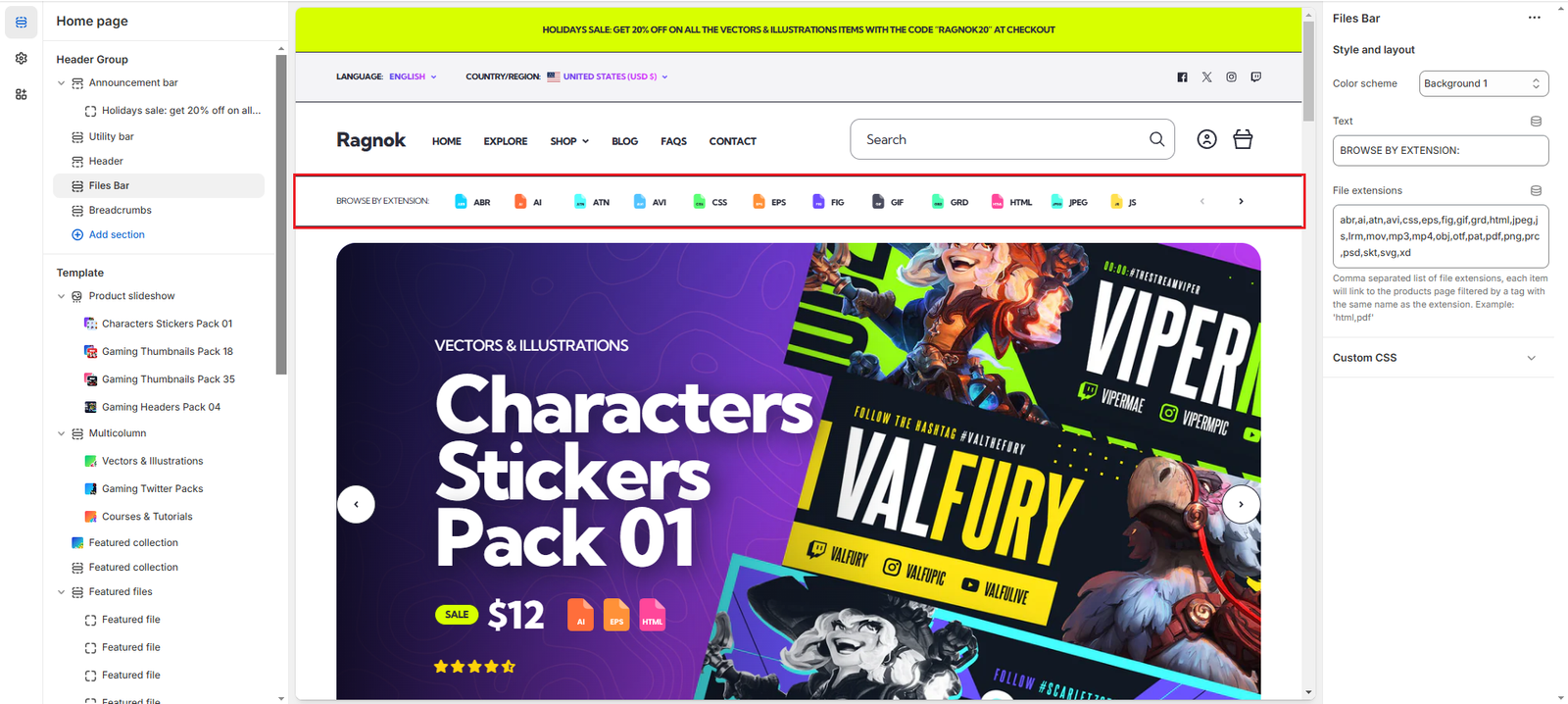The width and height of the screenshot is (1568, 704).
Task: Advance slideshow with the right arrow button
Action: (1241, 504)
